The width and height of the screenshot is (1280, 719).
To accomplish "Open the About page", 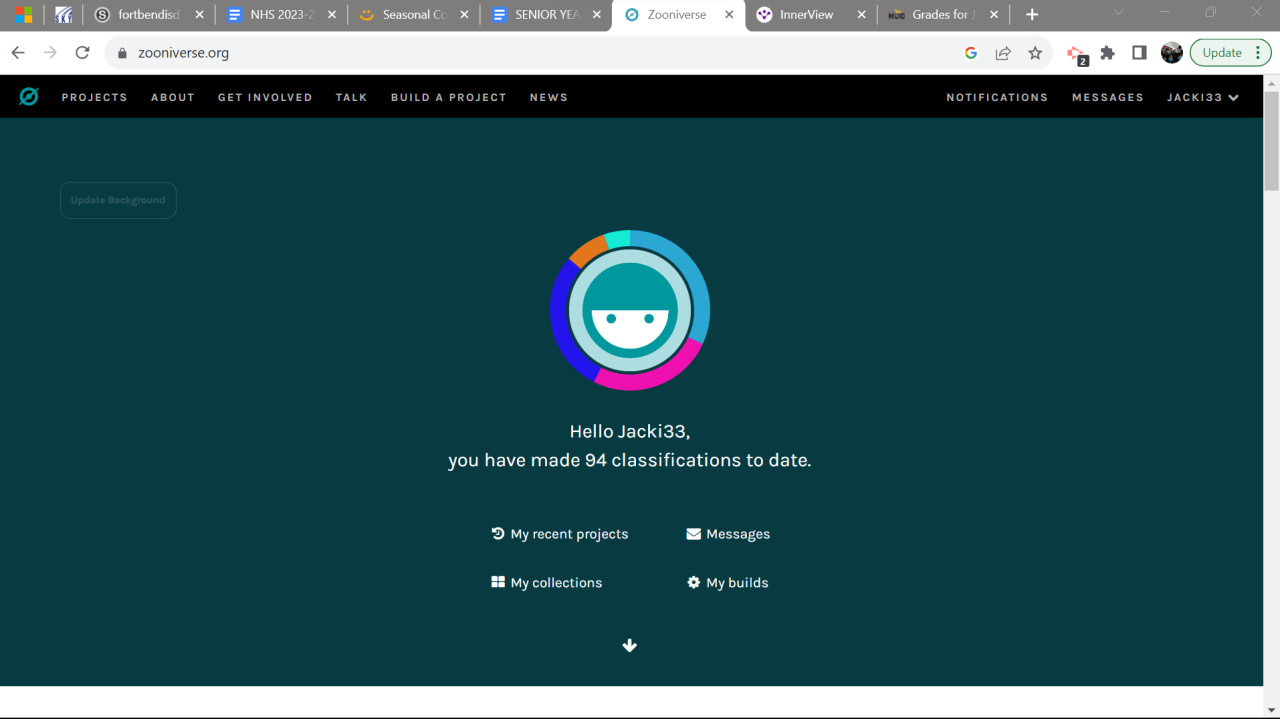I will pyautogui.click(x=173, y=97).
